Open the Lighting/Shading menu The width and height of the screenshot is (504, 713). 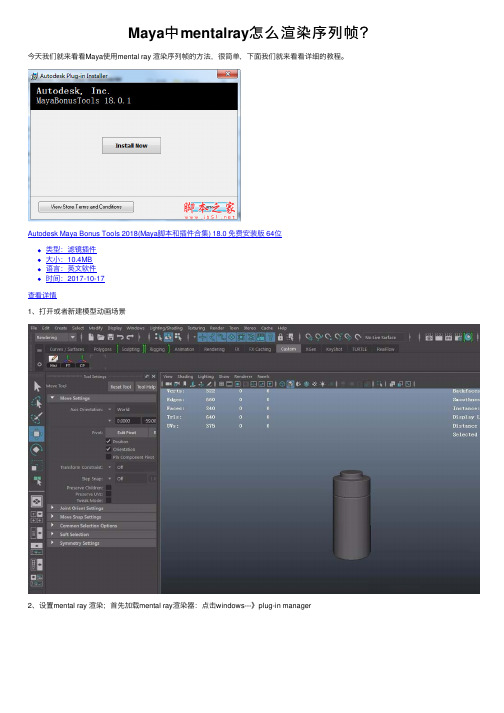[166, 328]
